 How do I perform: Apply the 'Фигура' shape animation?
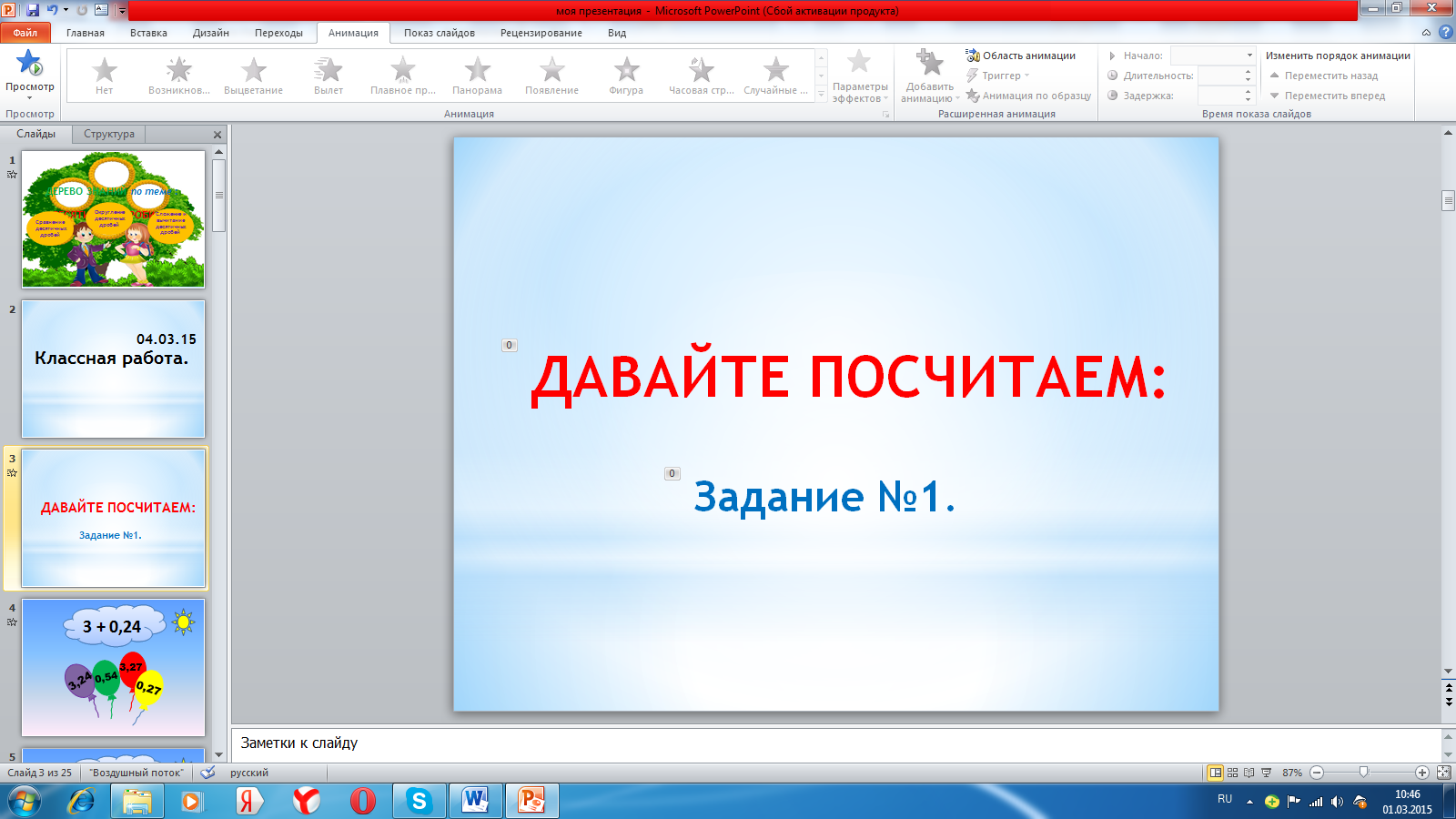[x=627, y=75]
